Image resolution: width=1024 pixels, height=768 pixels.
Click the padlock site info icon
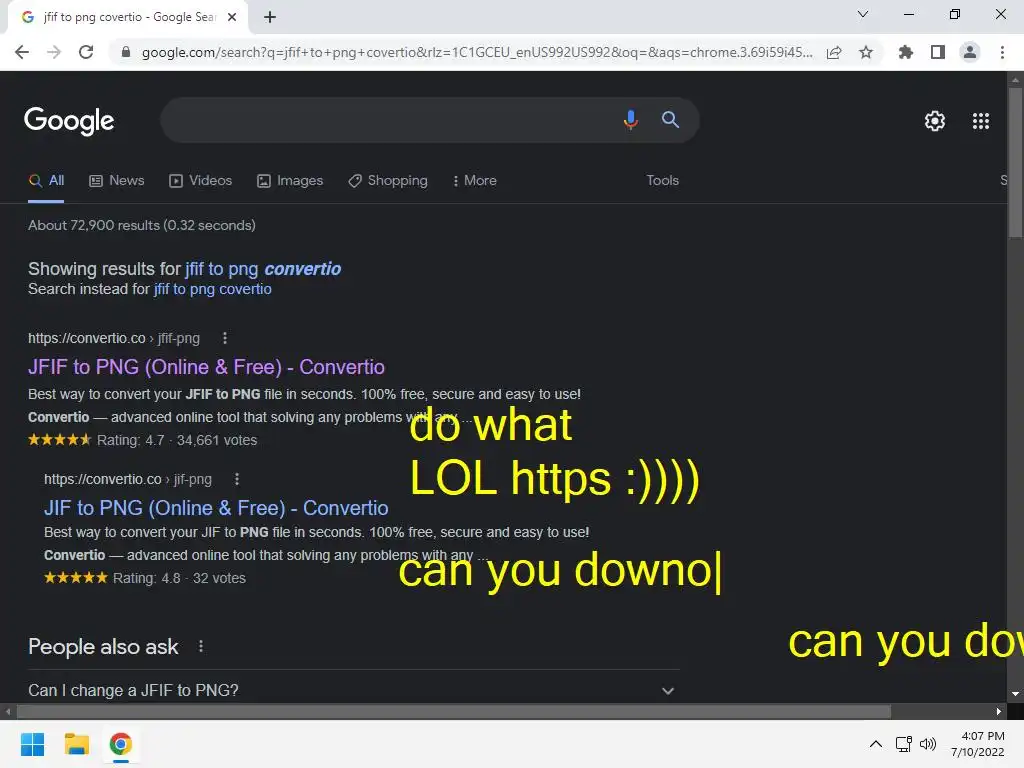click(x=126, y=52)
